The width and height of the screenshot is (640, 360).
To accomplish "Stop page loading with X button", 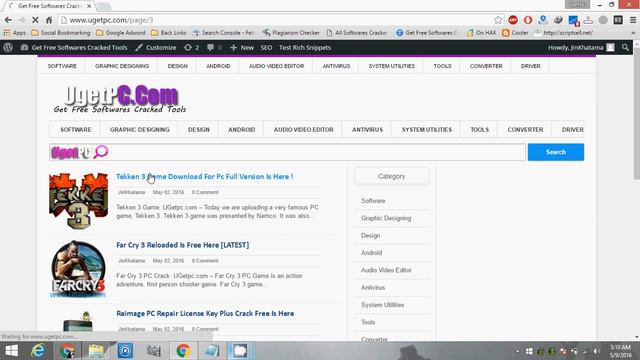I will (35, 20).
